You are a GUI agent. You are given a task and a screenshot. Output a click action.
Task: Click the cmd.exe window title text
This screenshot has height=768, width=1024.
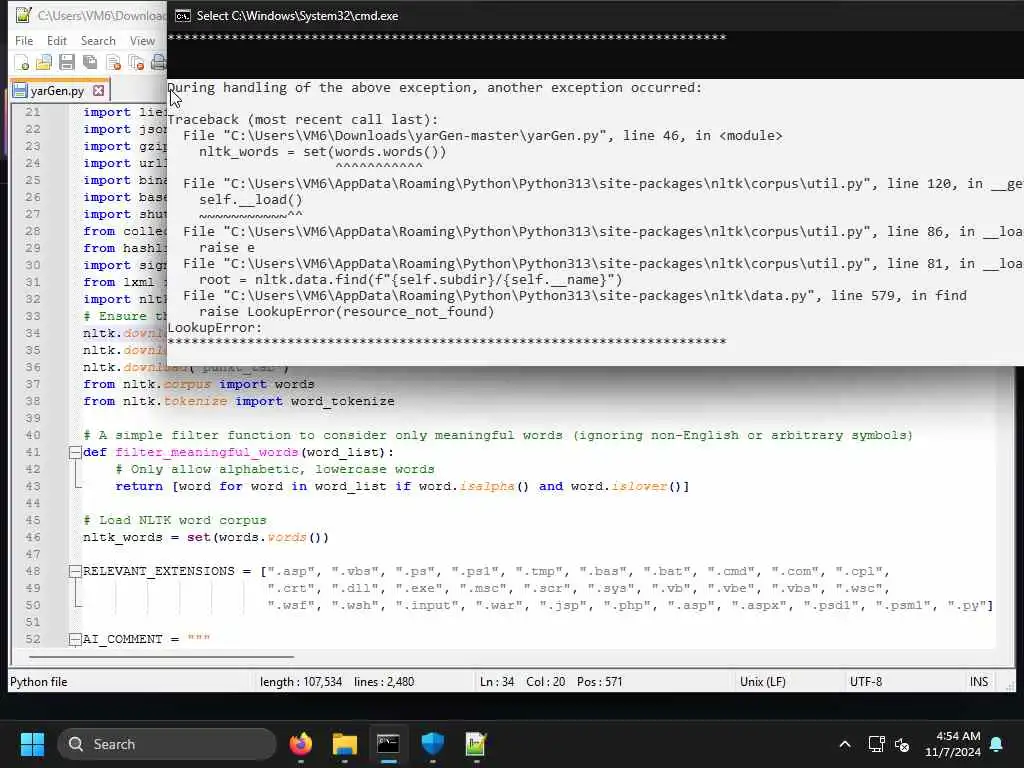297,16
